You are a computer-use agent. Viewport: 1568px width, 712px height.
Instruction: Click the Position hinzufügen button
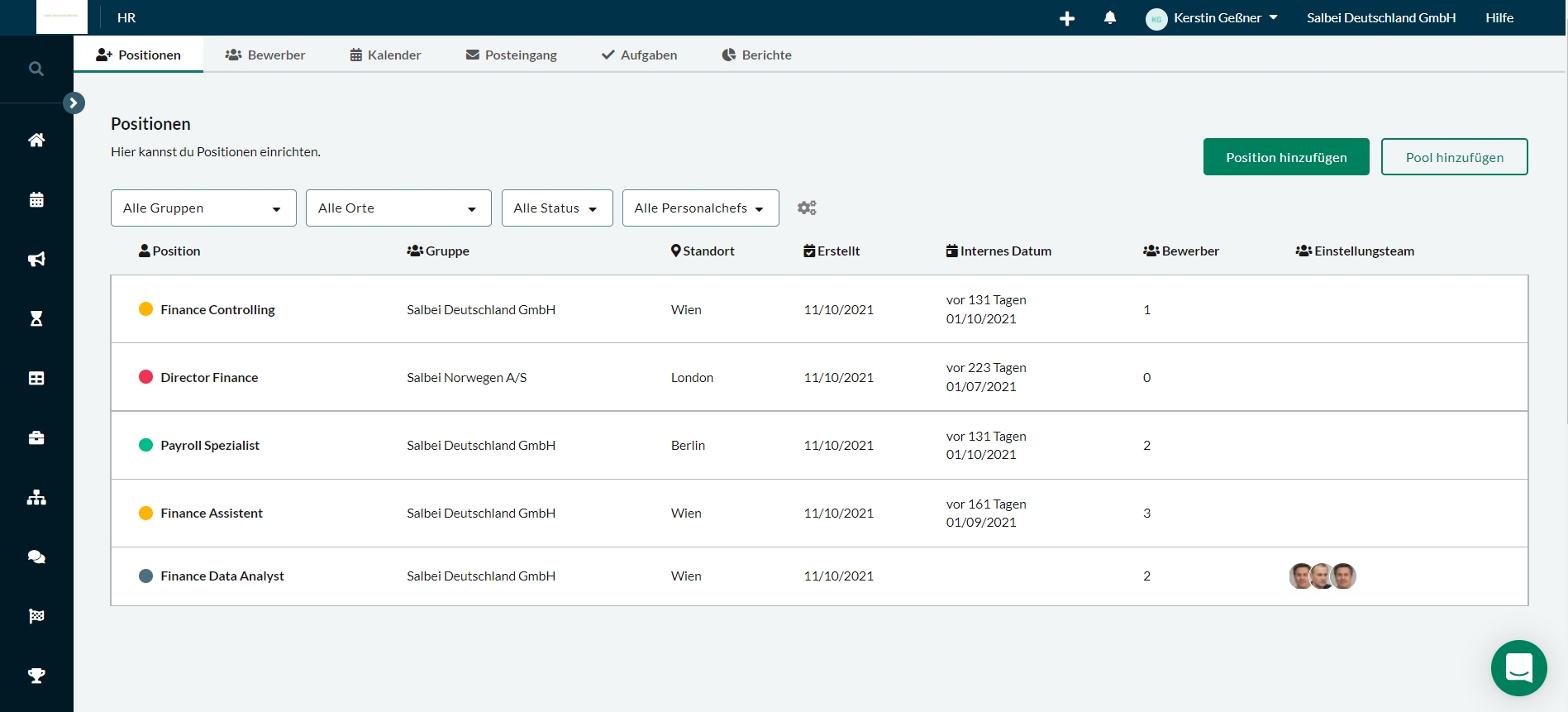point(1286,157)
